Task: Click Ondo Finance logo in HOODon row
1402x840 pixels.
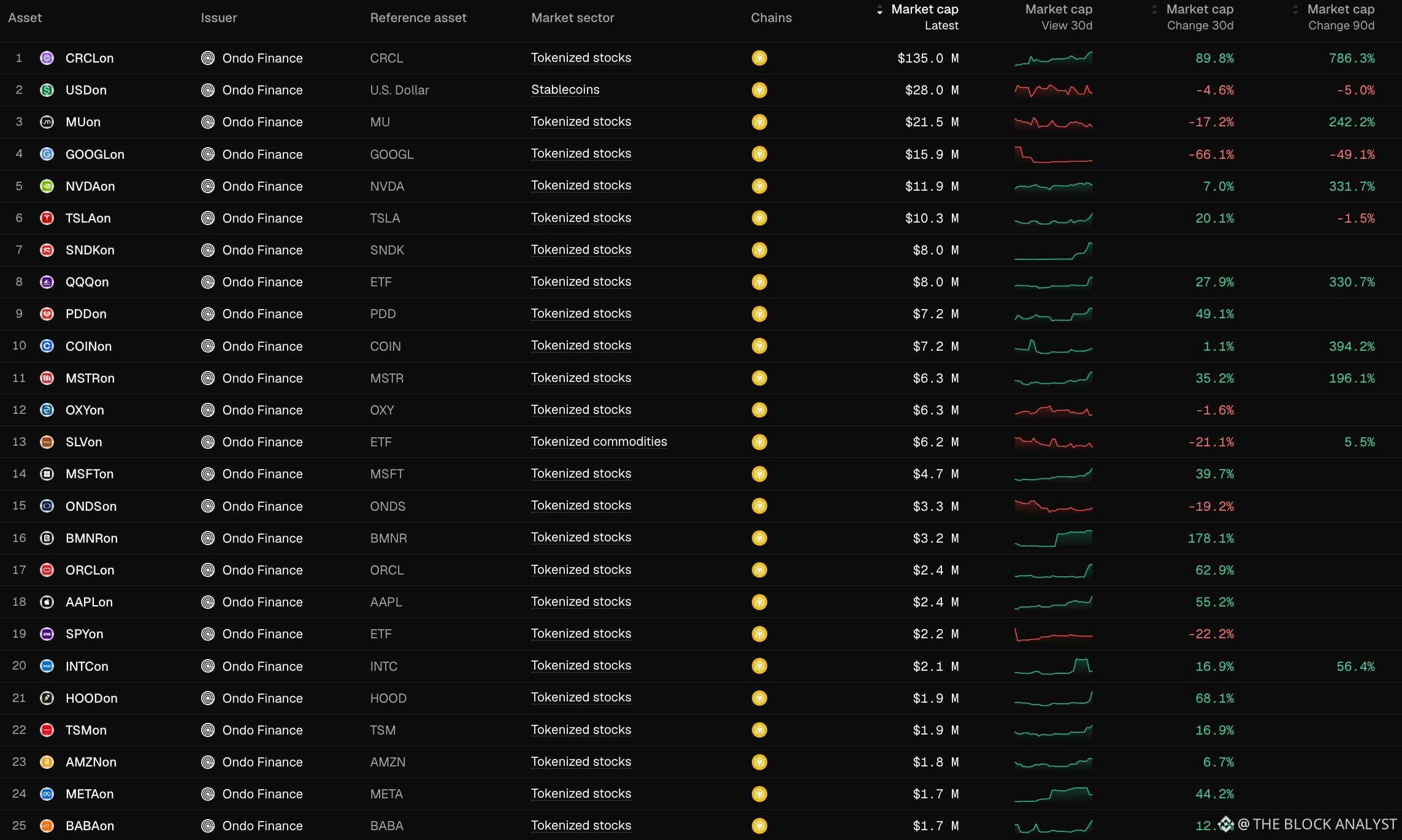Action: point(208,698)
